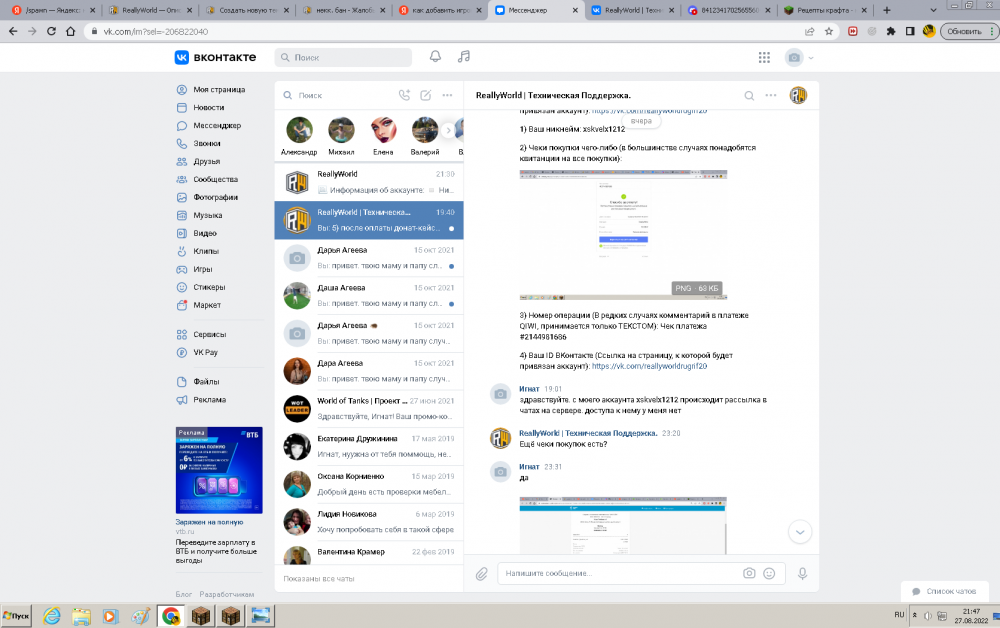
Task: Click Chrome icon in taskbar
Action: coord(170,616)
